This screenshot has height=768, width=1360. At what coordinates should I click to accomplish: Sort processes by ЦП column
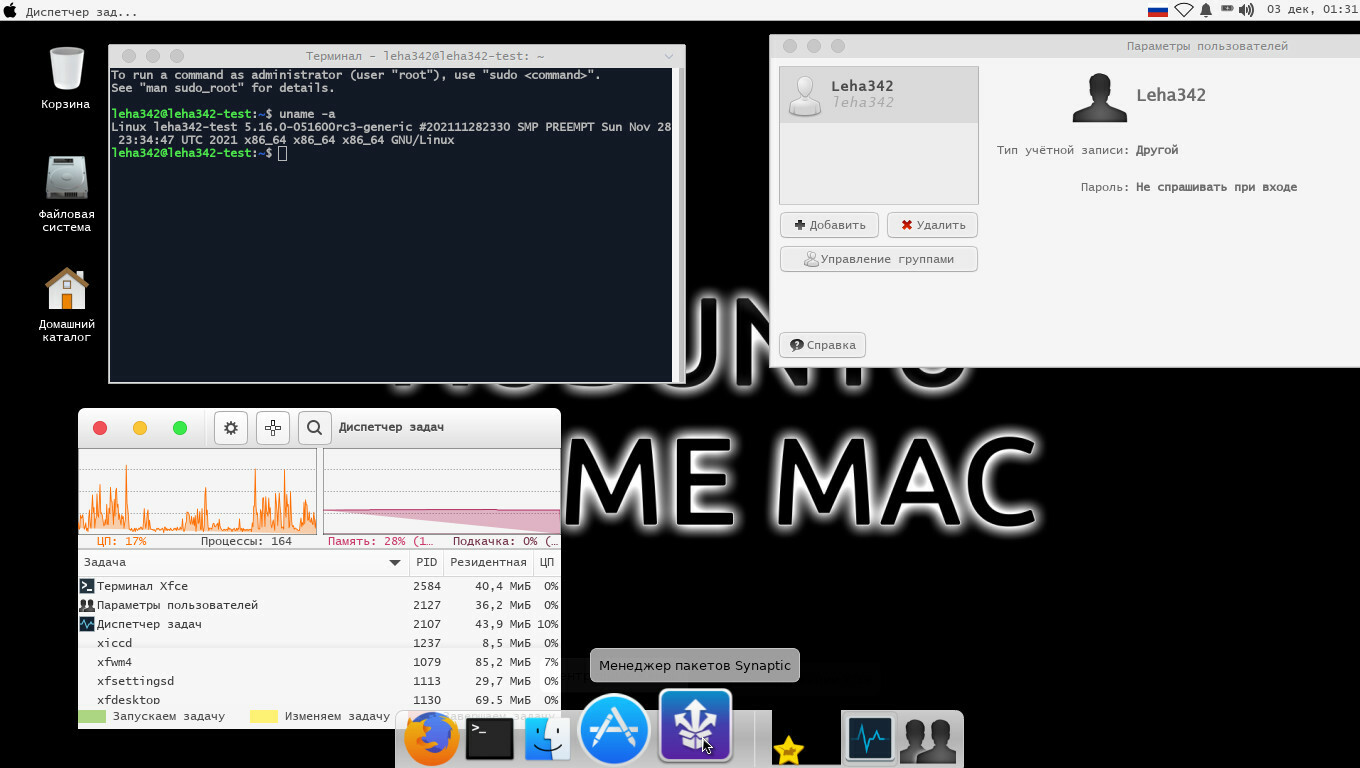[x=547, y=563]
